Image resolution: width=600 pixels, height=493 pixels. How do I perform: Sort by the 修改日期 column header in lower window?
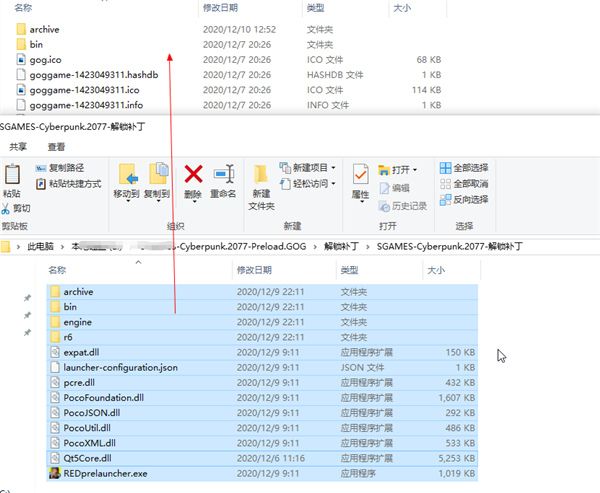(x=253, y=270)
